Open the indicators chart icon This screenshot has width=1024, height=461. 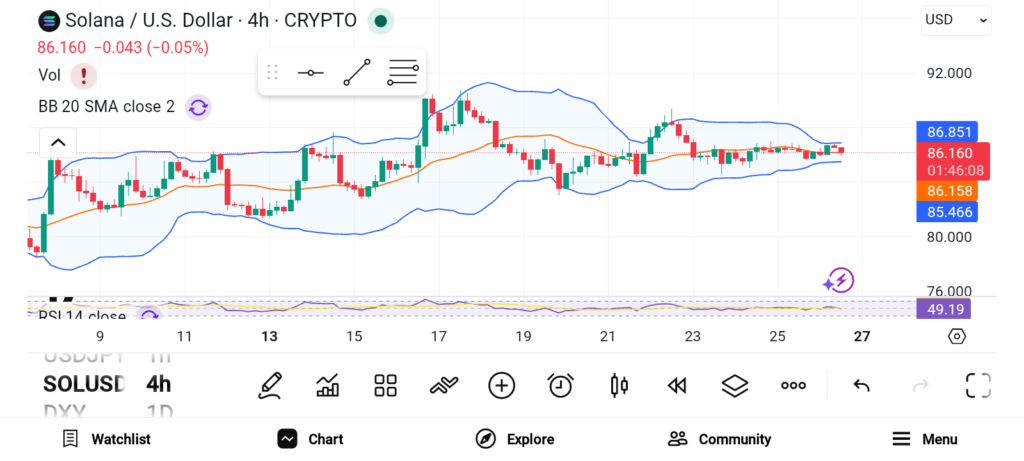(x=327, y=385)
